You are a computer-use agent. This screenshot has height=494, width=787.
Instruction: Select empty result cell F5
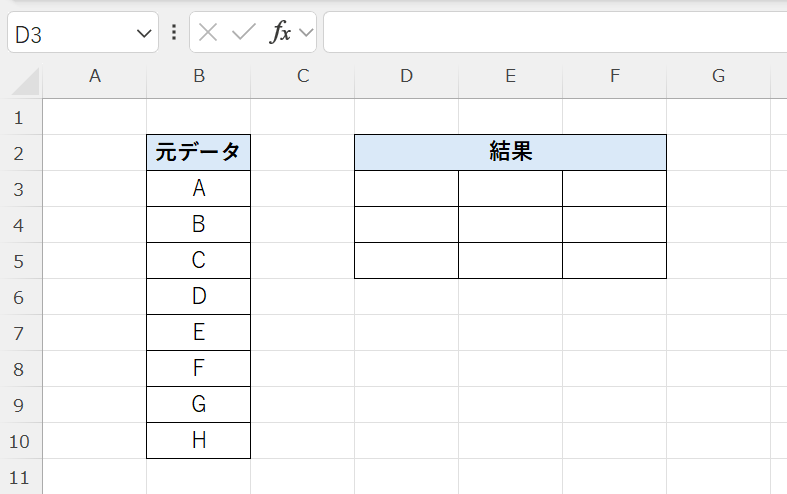pos(614,261)
